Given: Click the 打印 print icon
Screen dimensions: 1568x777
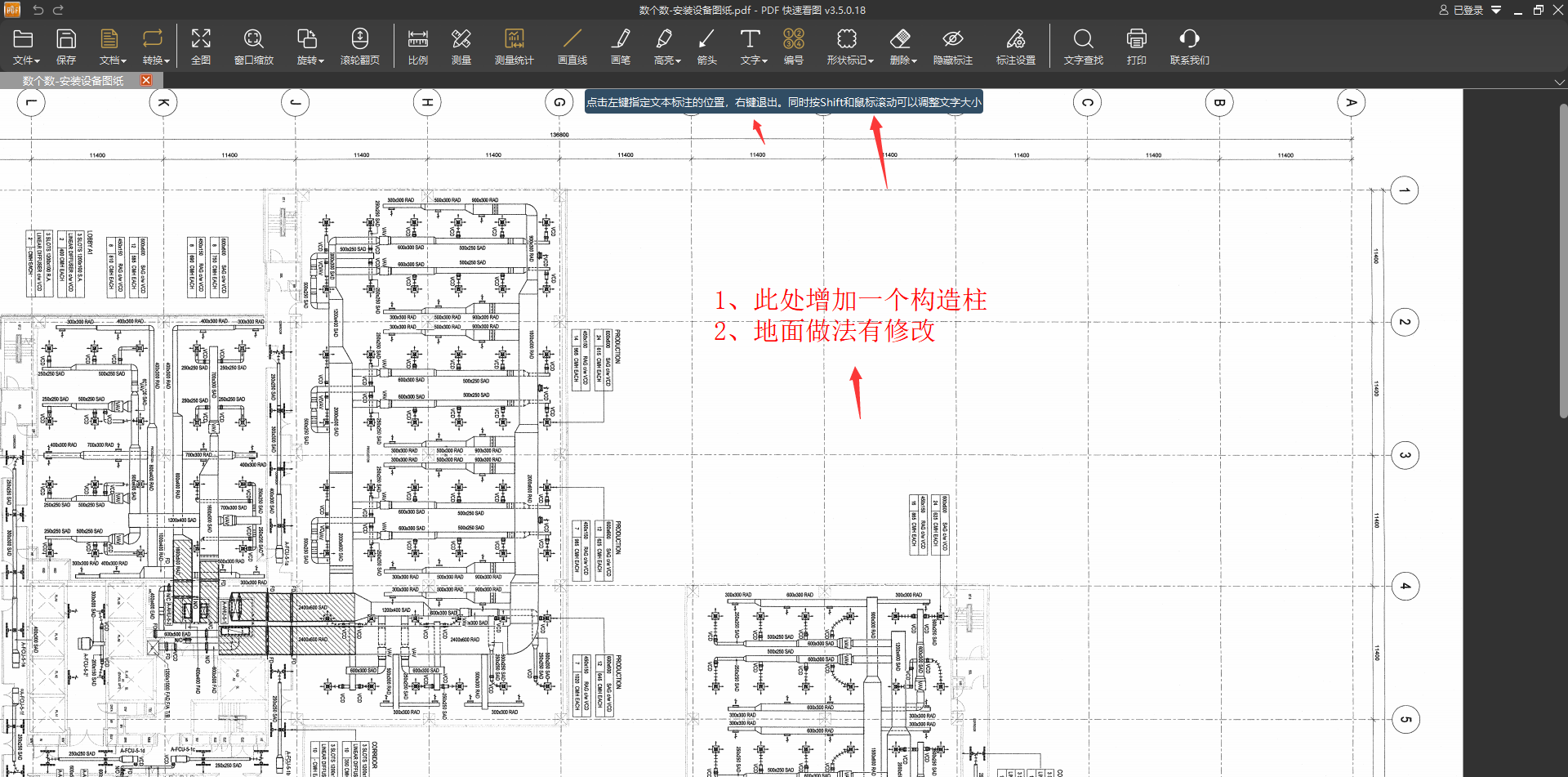Looking at the screenshot, I should coord(1137,38).
